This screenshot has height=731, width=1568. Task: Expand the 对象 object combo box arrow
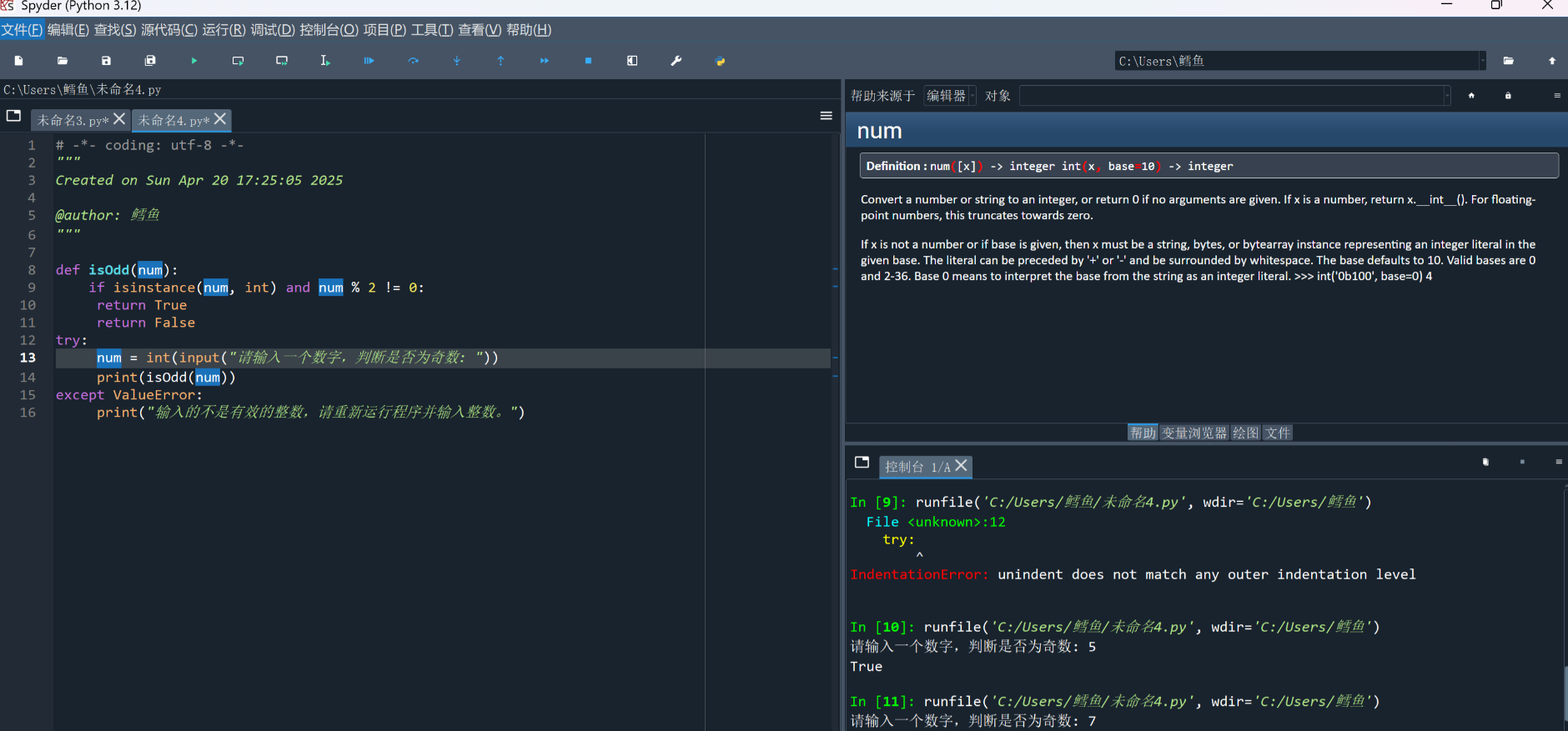(x=1447, y=96)
